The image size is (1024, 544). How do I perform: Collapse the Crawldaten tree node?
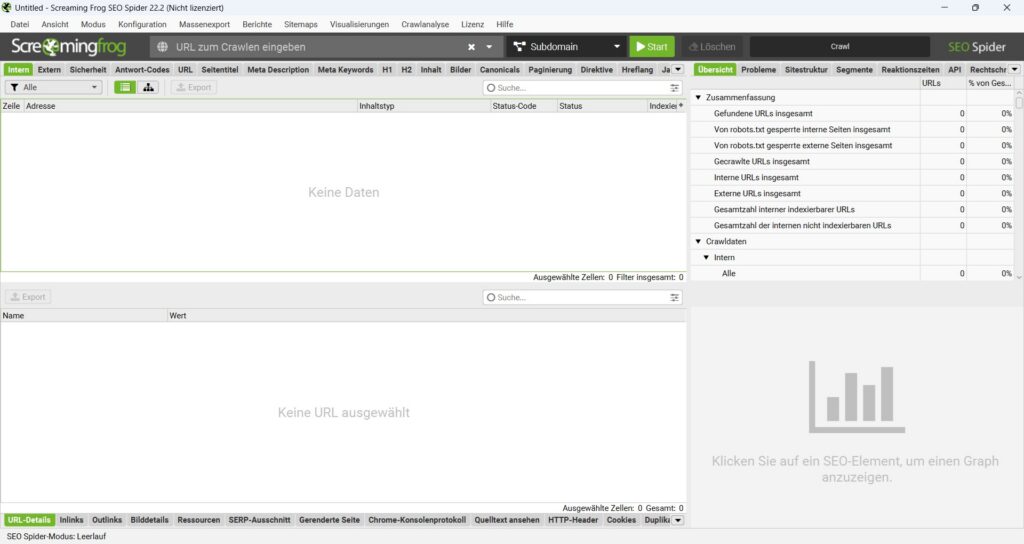pyautogui.click(x=698, y=242)
